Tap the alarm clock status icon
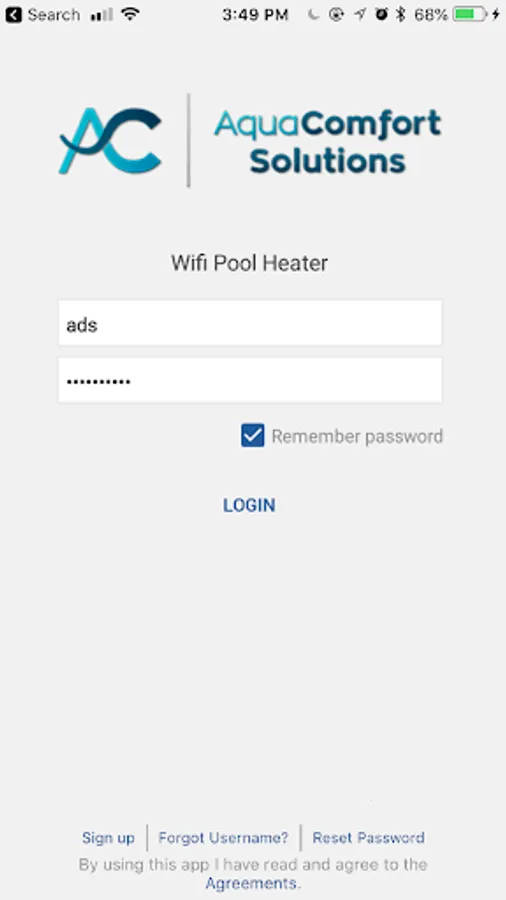 point(381,14)
